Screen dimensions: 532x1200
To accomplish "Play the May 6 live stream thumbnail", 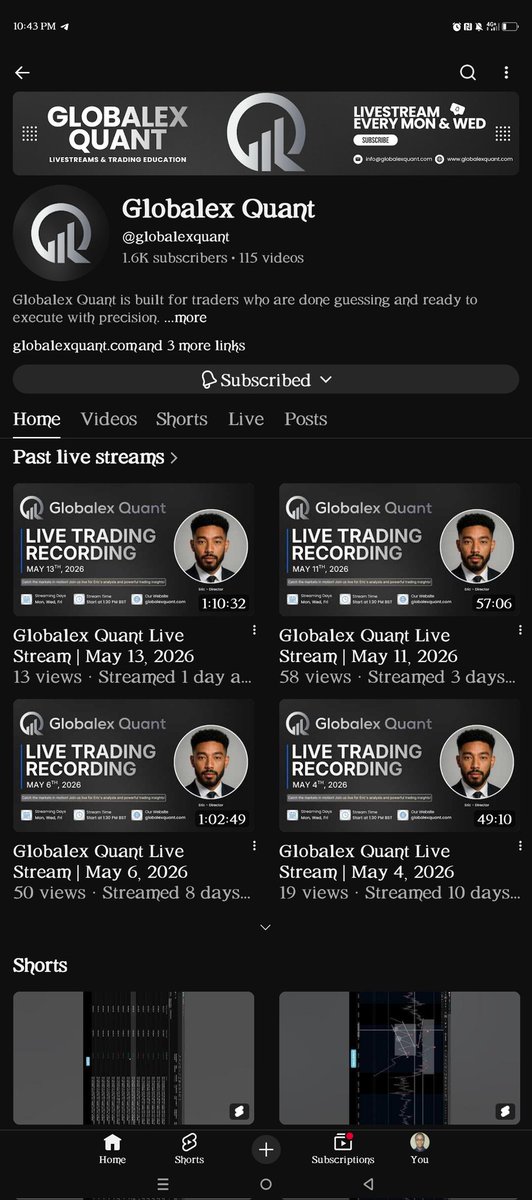I will pyautogui.click(x=133, y=767).
